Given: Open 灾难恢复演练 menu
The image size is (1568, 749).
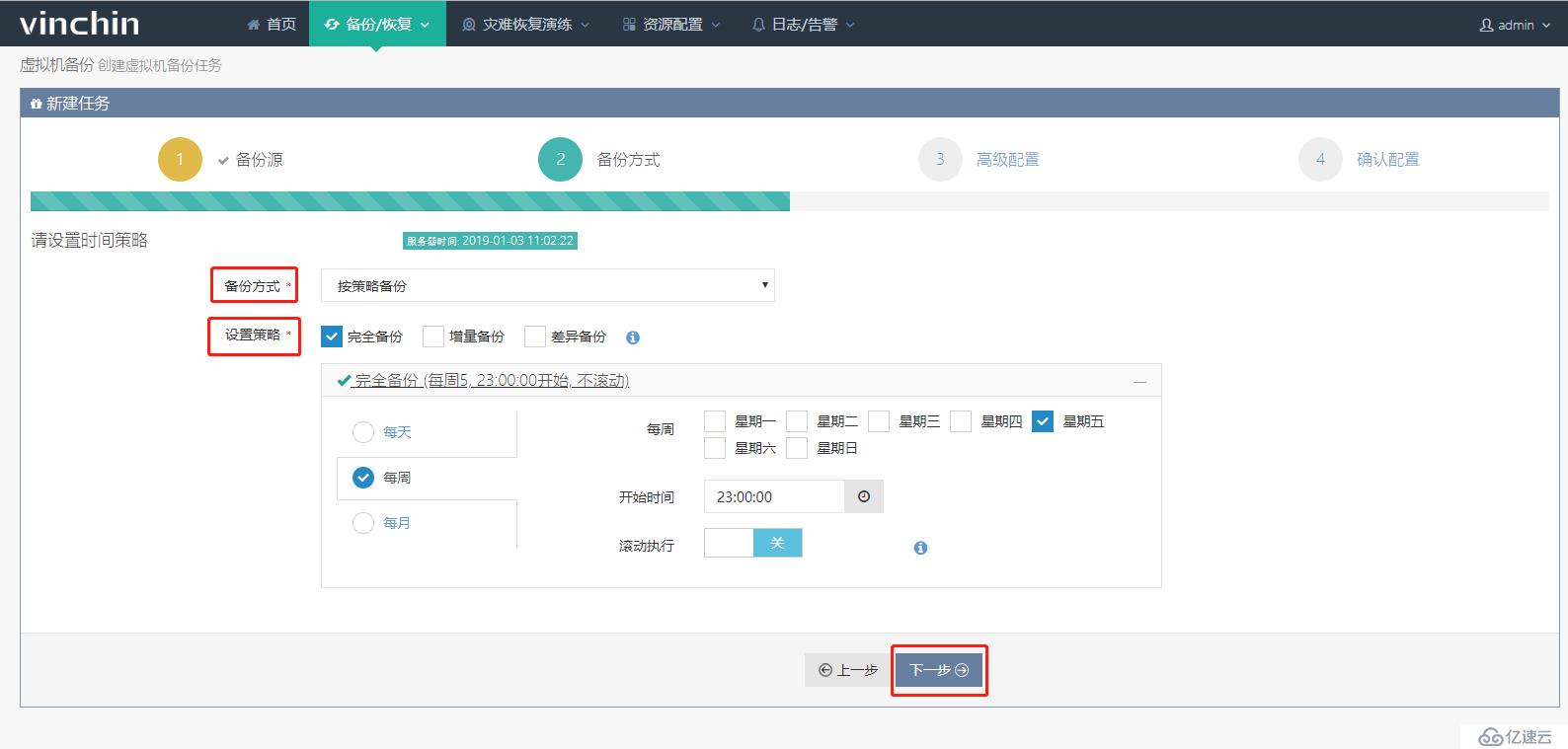Looking at the screenshot, I should pos(526,24).
